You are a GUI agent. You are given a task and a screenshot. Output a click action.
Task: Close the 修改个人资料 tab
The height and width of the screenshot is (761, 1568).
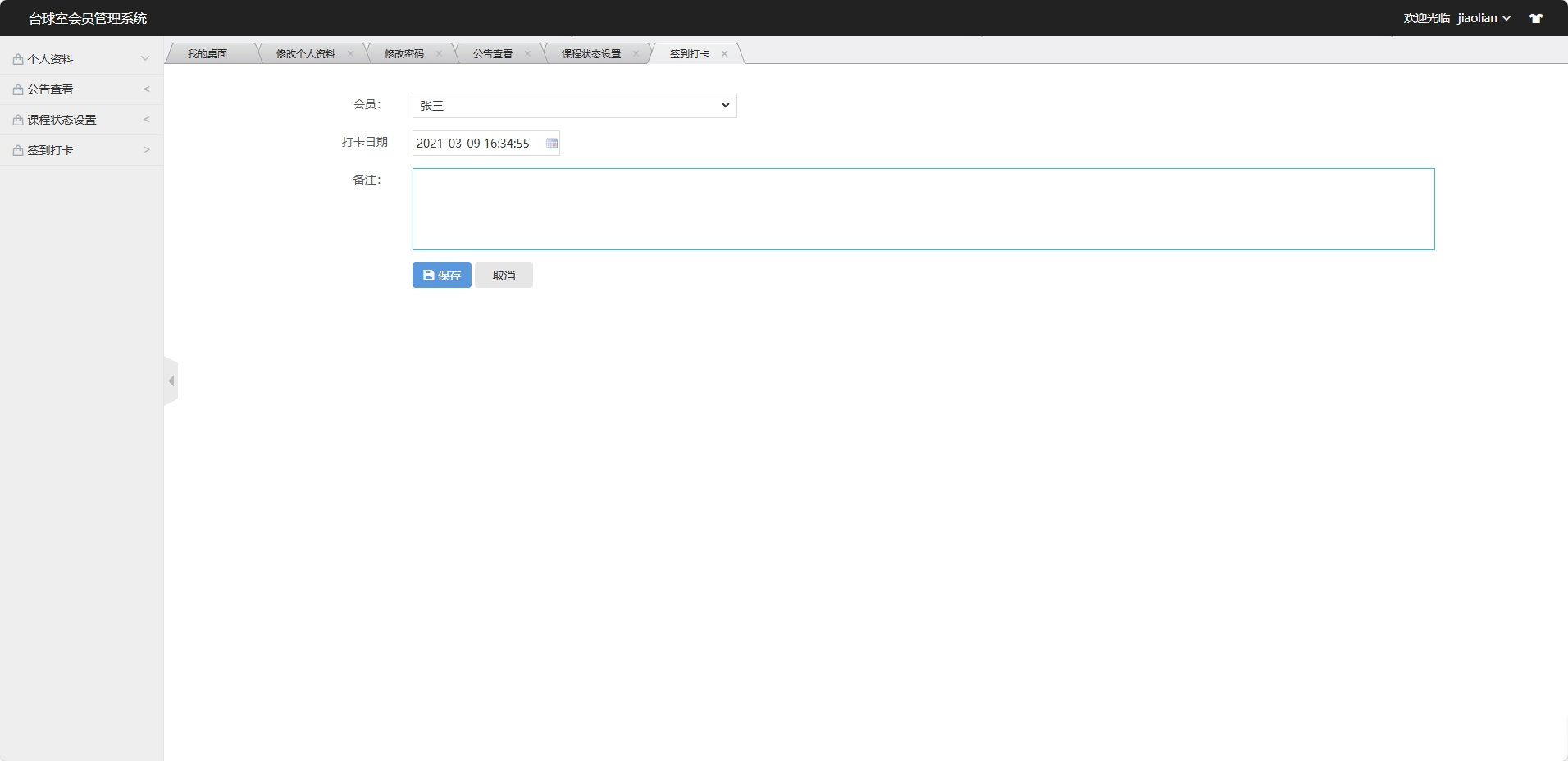(x=350, y=53)
